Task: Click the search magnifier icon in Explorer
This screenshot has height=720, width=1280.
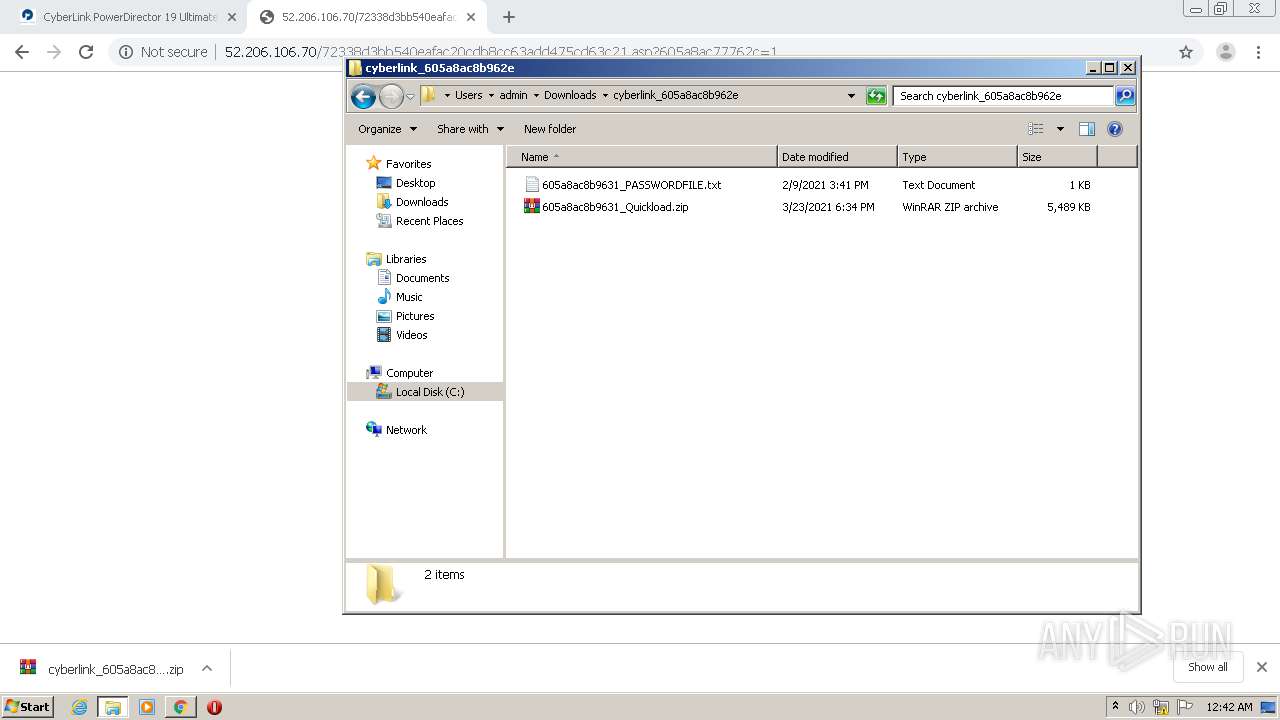Action: (x=1125, y=96)
